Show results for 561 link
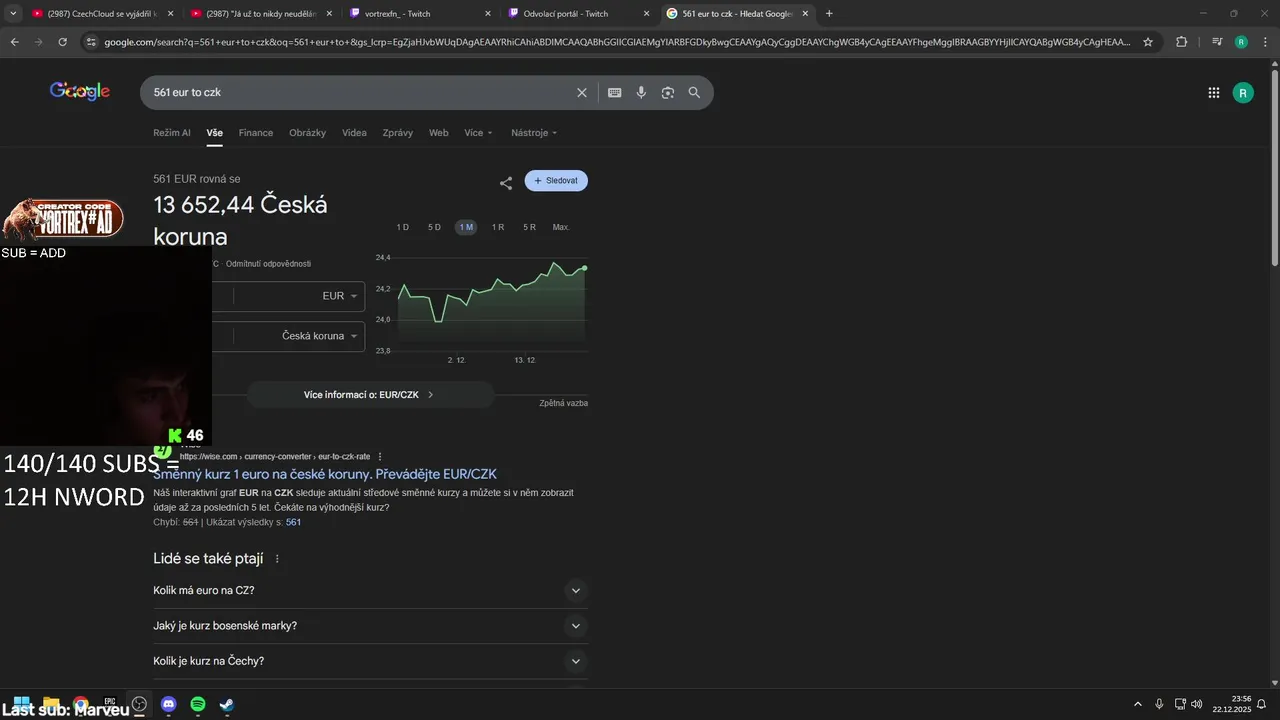This screenshot has height=720, width=1280. click(293, 522)
